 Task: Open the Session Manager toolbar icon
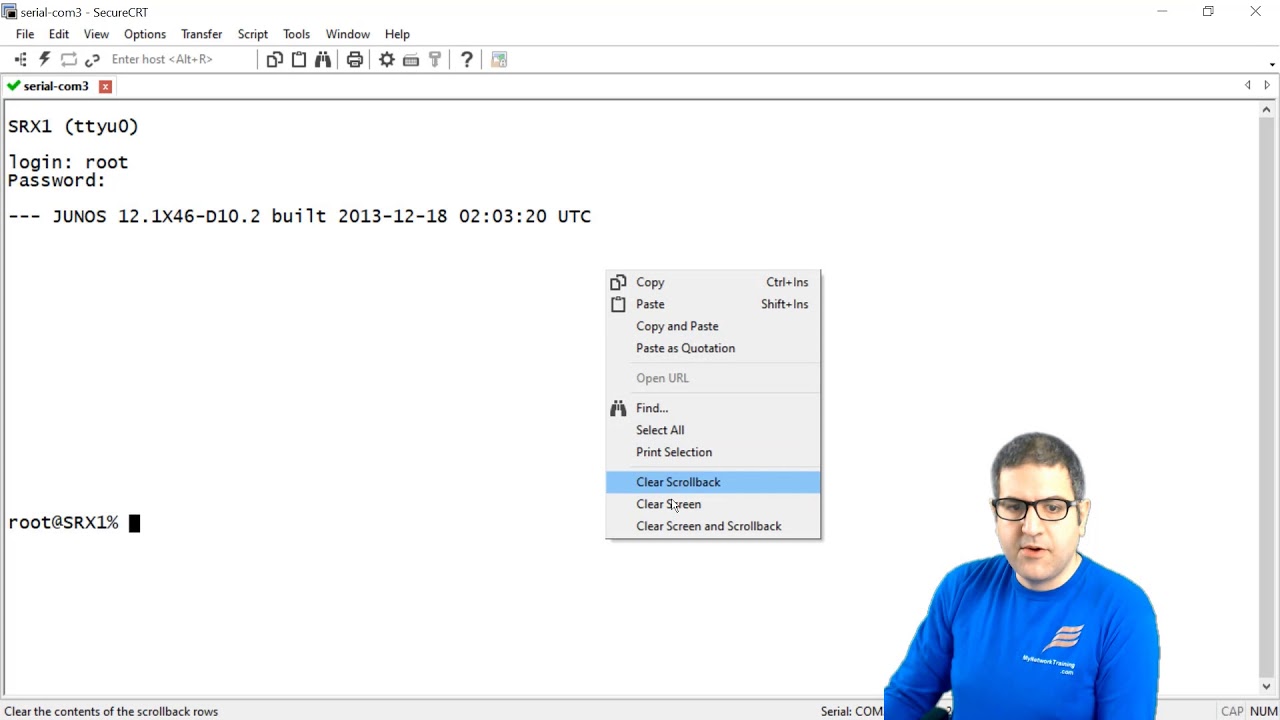(20, 60)
